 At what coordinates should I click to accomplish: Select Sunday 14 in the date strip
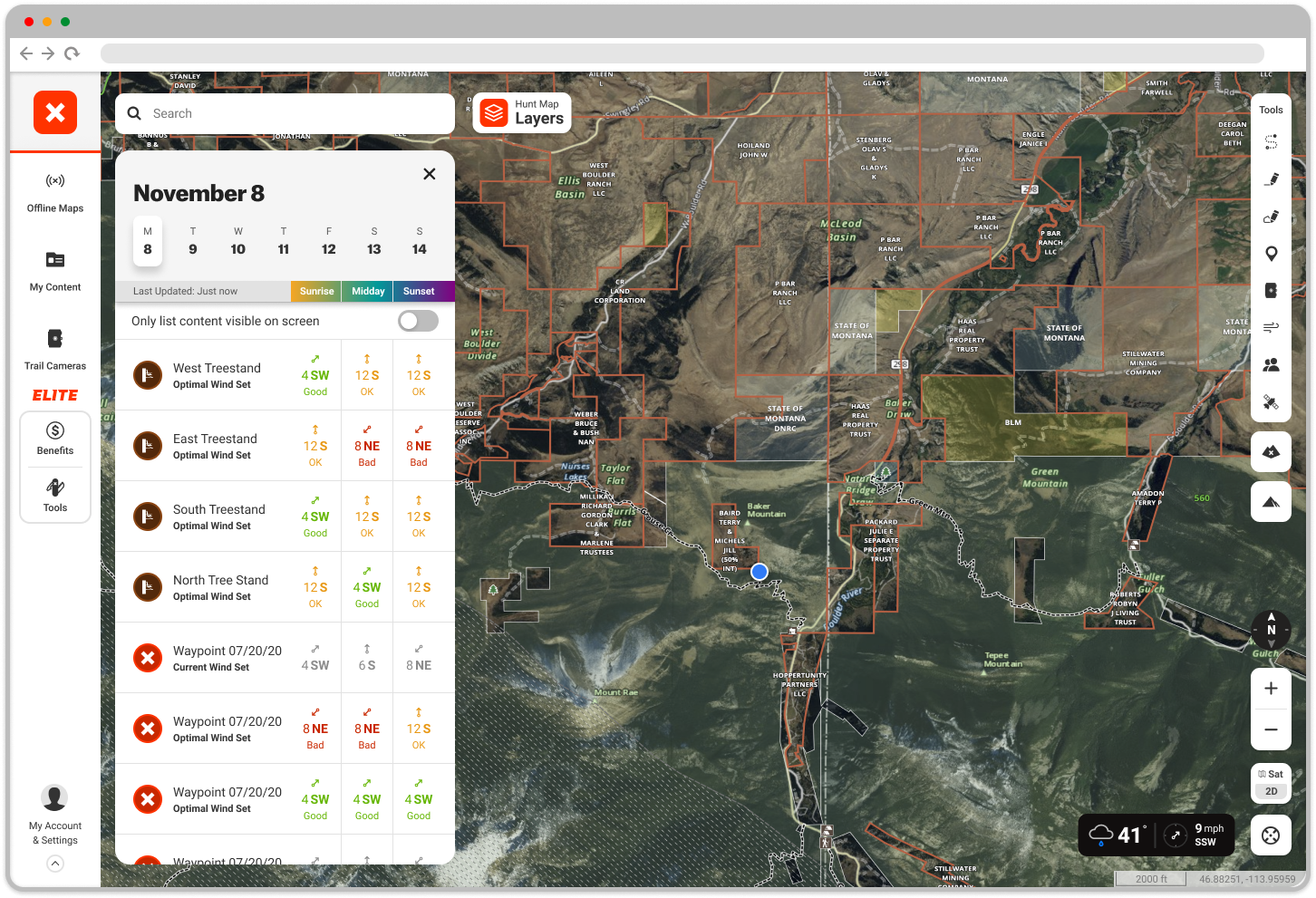(x=420, y=241)
